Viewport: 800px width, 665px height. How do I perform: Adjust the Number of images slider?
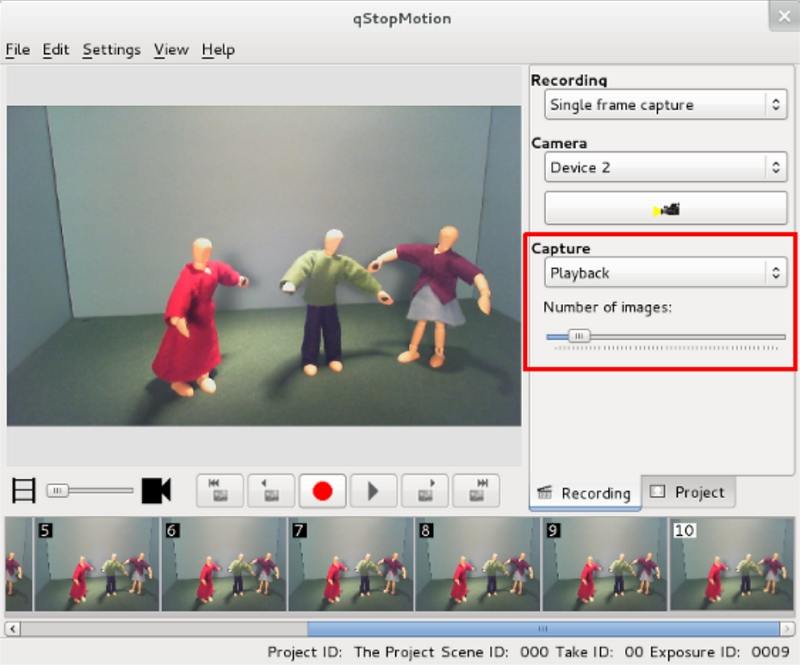[578, 337]
